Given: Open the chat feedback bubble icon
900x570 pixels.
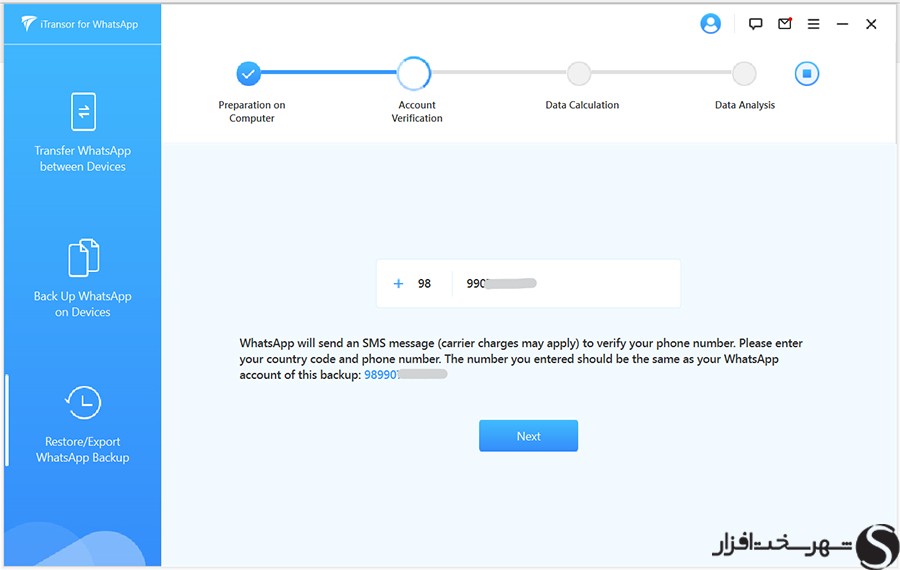Looking at the screenshot, I should click(755, 24).
